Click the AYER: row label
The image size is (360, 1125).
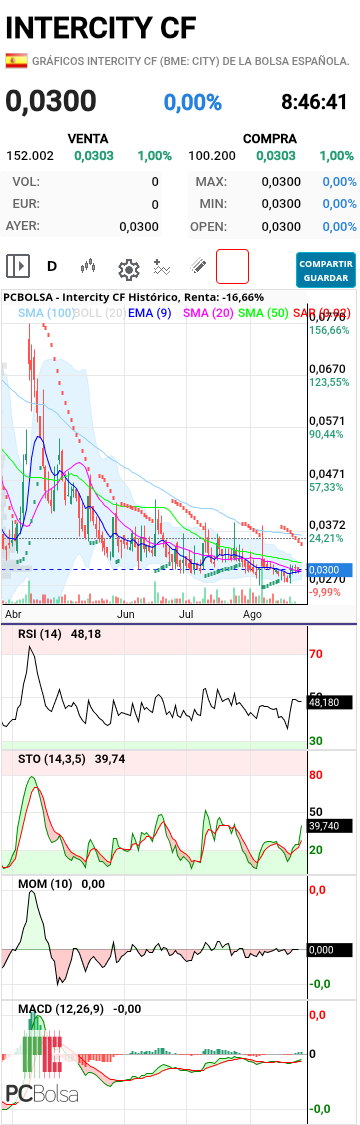(x=23, y=226)
